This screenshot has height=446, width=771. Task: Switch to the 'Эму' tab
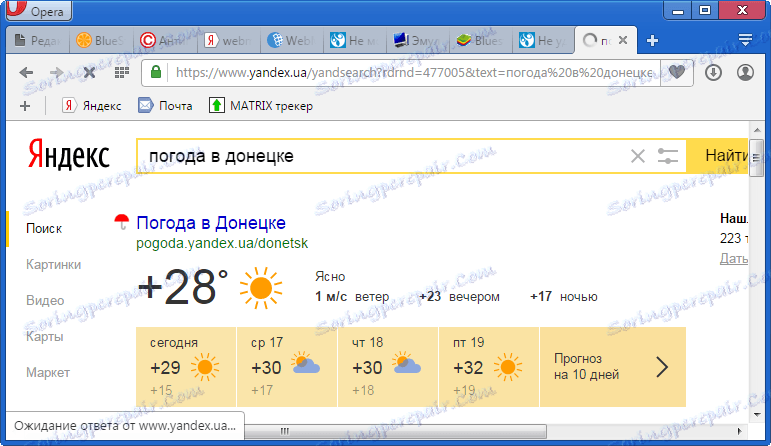pos(418,41)
